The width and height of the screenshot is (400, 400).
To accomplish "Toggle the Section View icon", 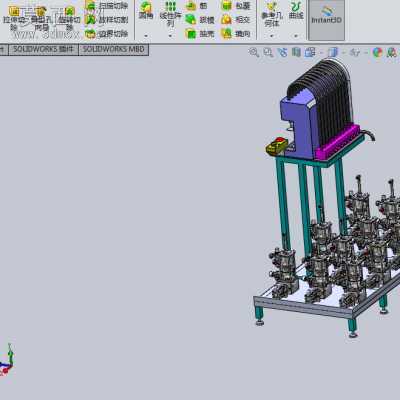I will tap(296, 52).
